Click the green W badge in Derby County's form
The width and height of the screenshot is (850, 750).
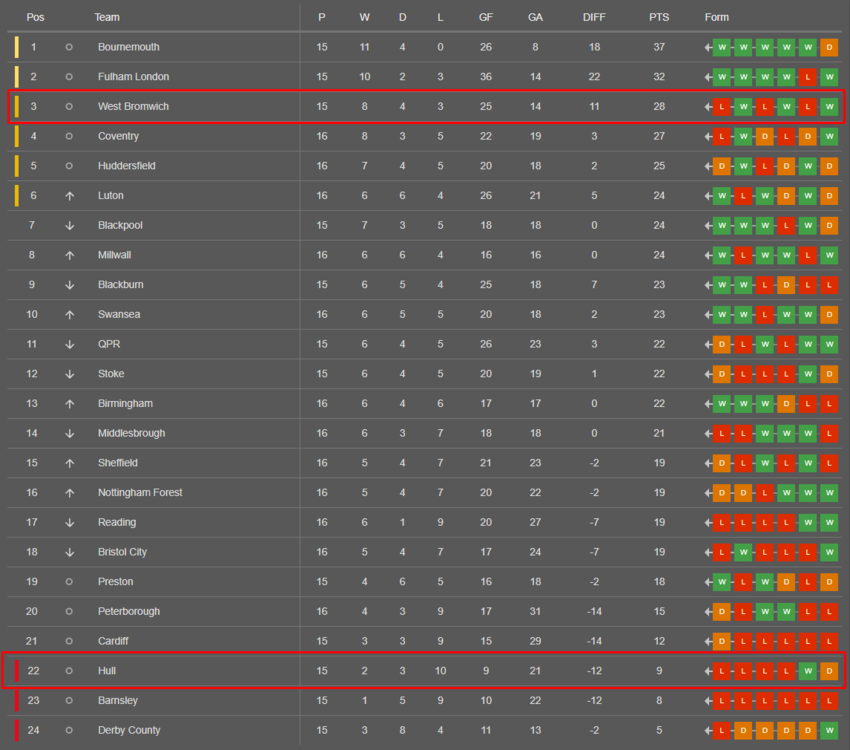pyautogui.click(x=829, y=730)
